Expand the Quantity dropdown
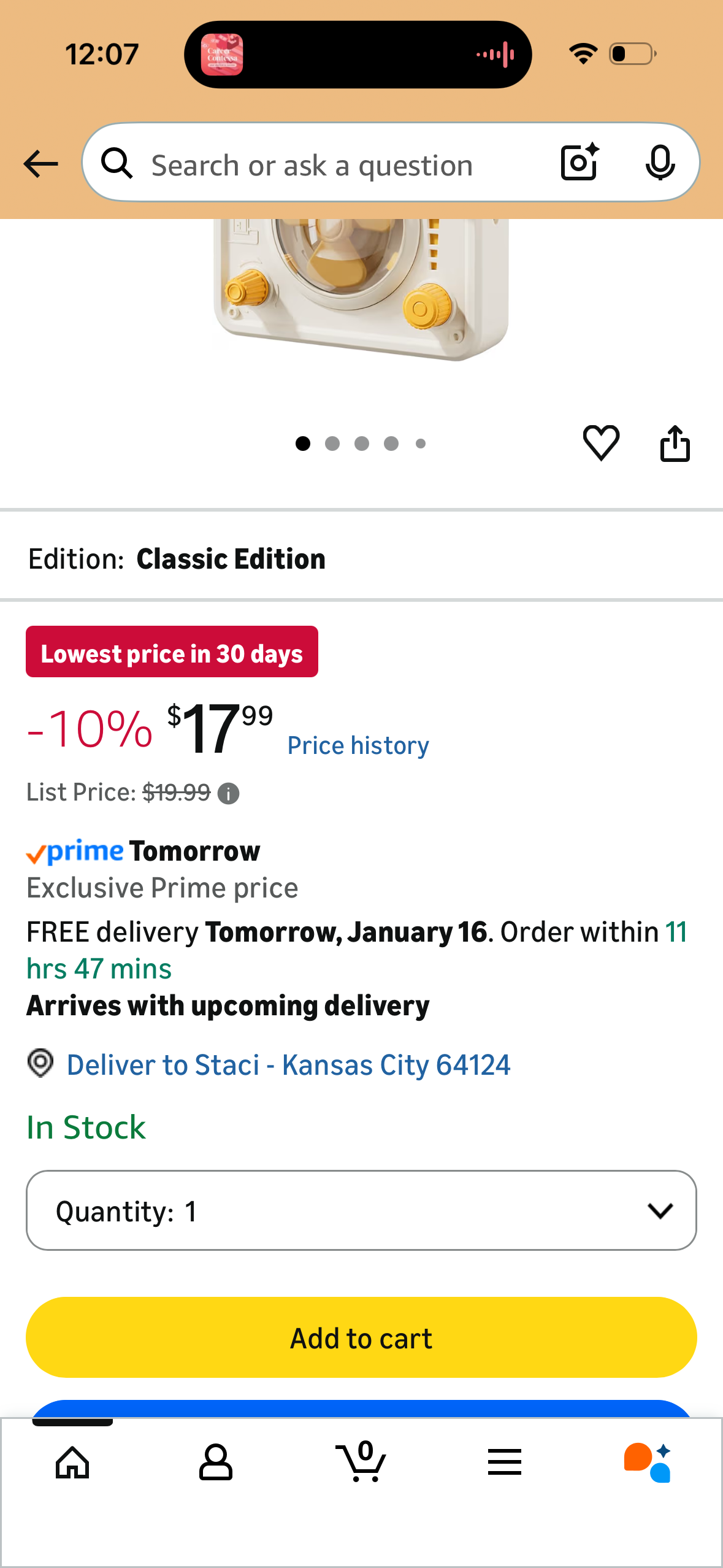Viewport: 723px width, 1568px height. point(361,1210)
